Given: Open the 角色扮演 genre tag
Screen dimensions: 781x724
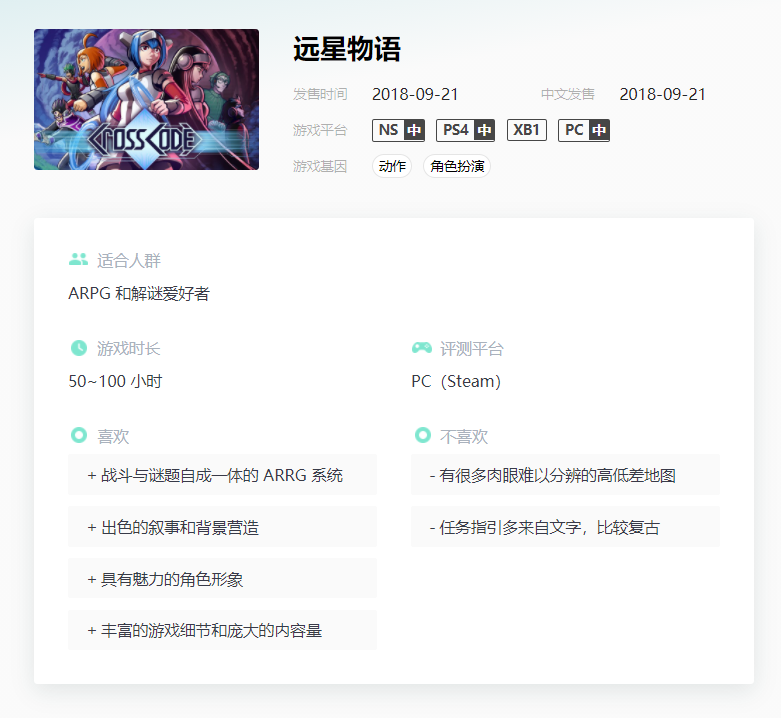Looking at the screenshot, I should 457,166.
